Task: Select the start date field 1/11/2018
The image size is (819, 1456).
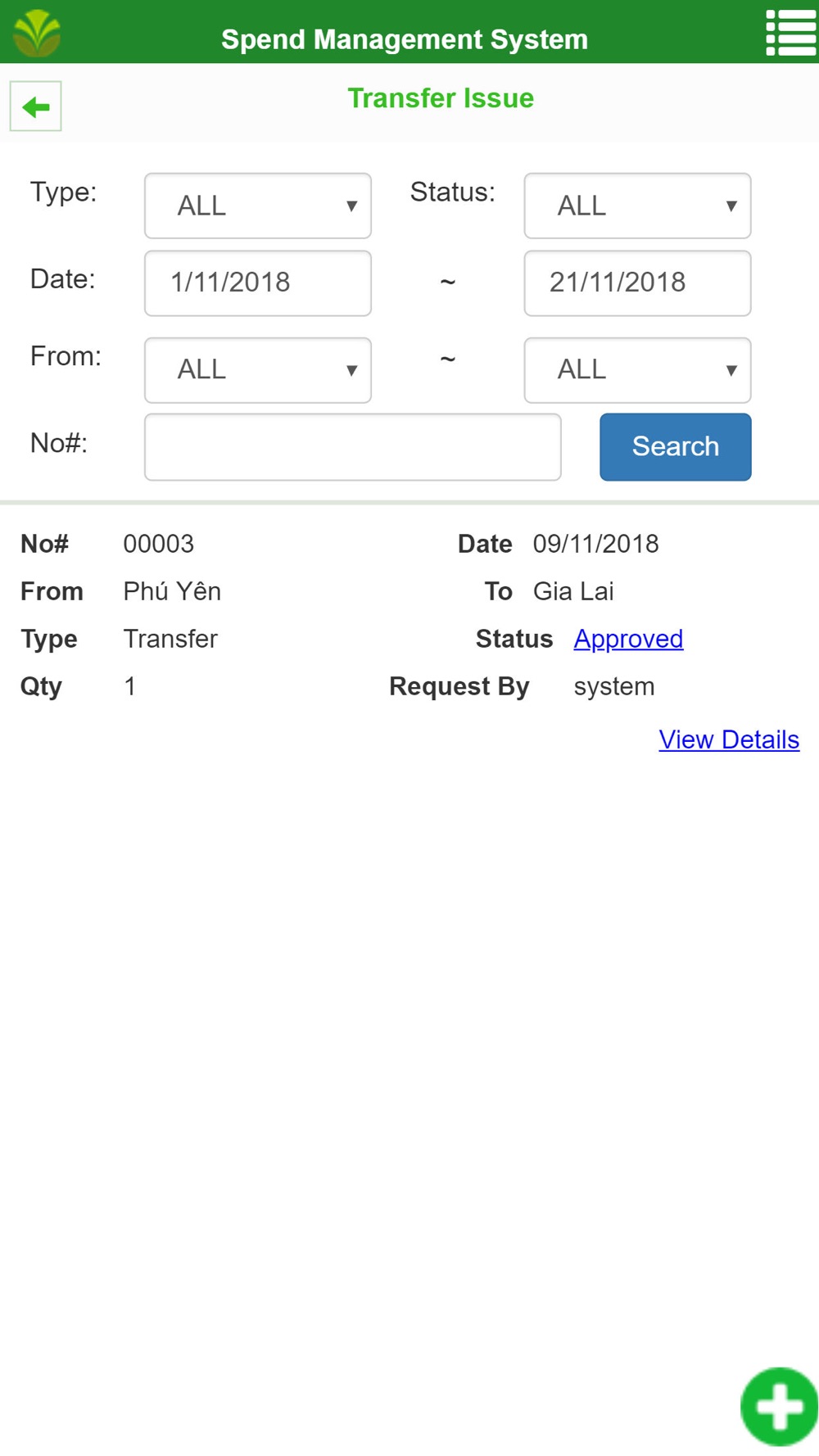Action: pos(258,283)
